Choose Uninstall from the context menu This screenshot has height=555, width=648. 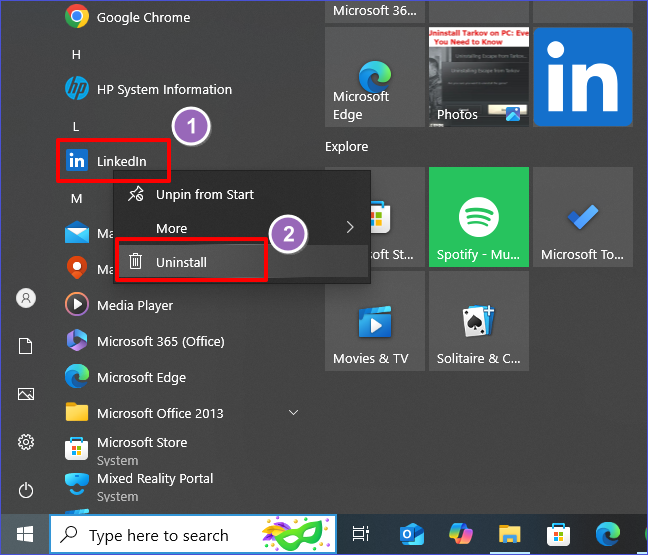pyautogui.click(x=242, y=262)
